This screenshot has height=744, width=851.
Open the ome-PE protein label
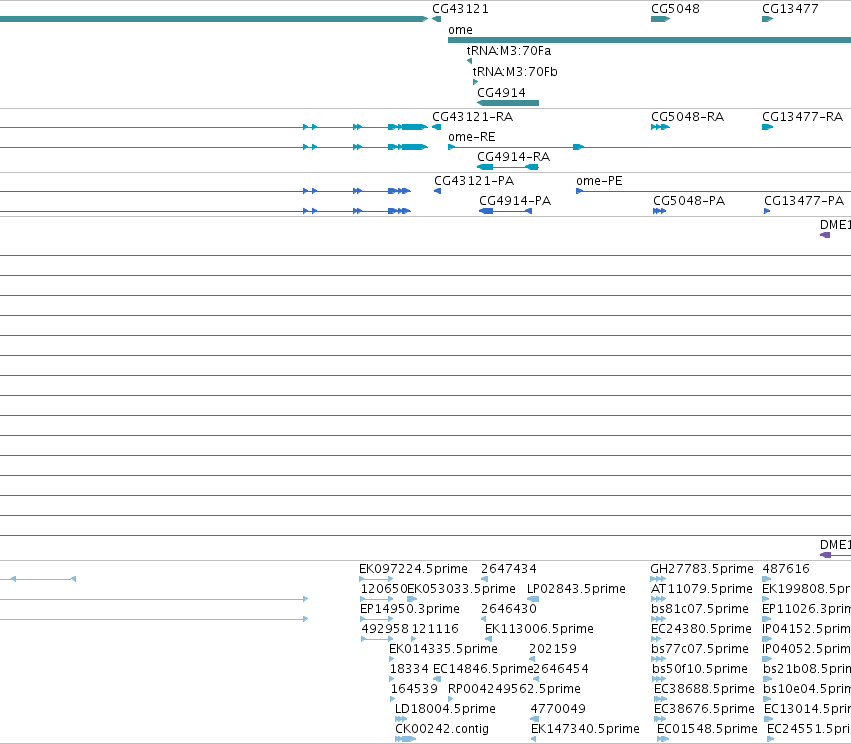click(599, 181)
